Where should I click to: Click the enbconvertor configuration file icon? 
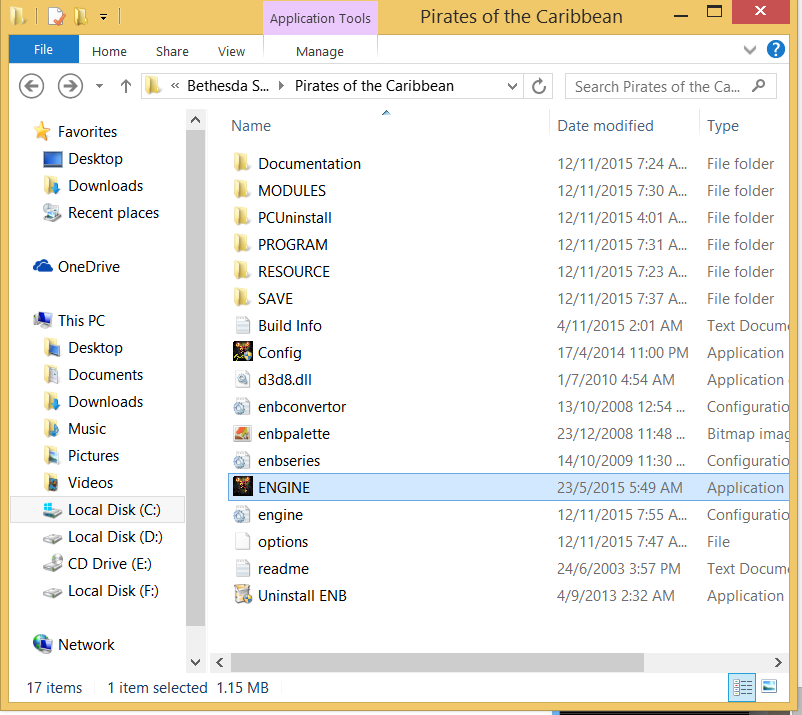pyautogui.click(x=242, y=407)
